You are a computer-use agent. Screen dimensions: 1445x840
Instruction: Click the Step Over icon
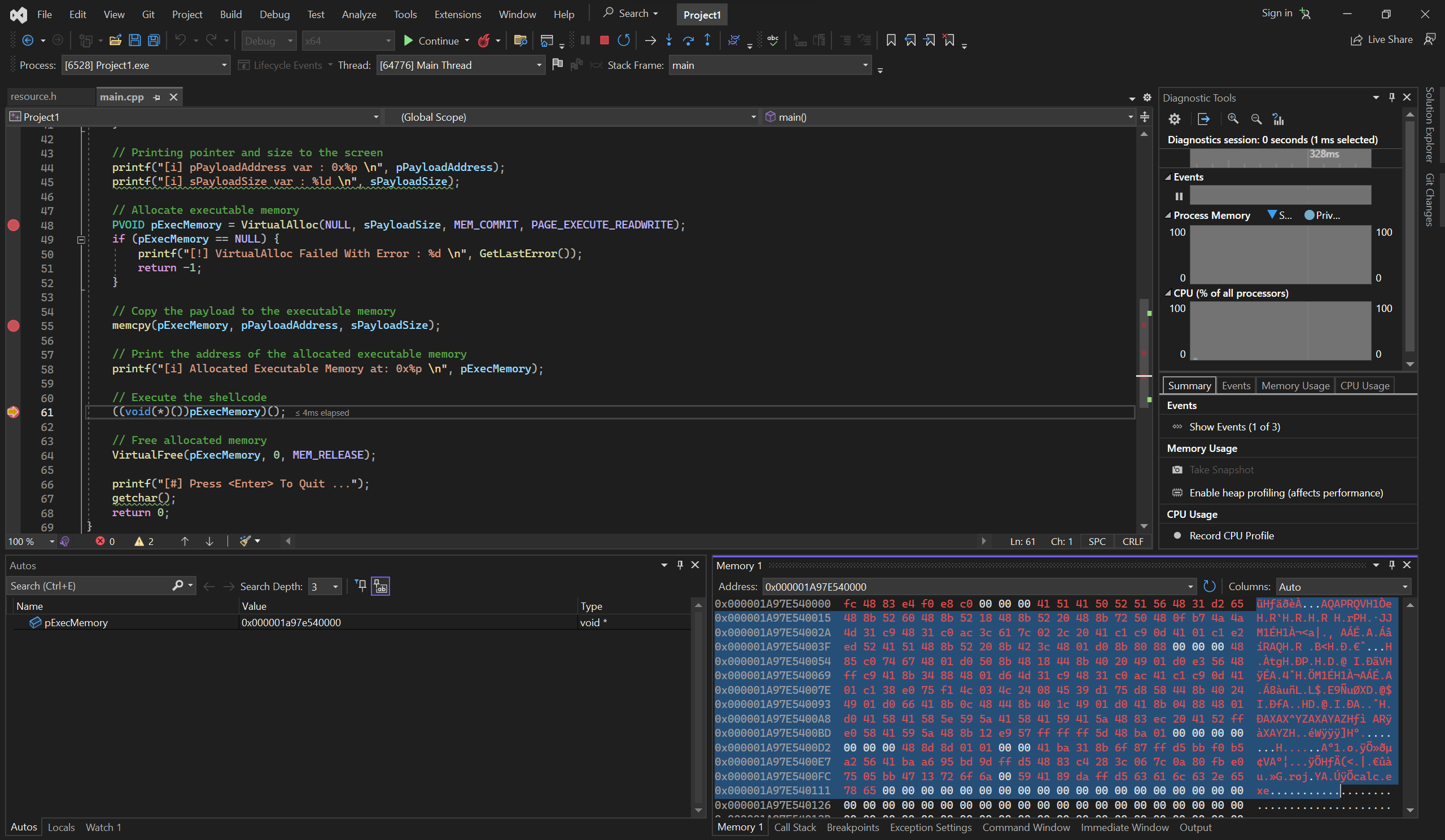[x=688, y=40]
